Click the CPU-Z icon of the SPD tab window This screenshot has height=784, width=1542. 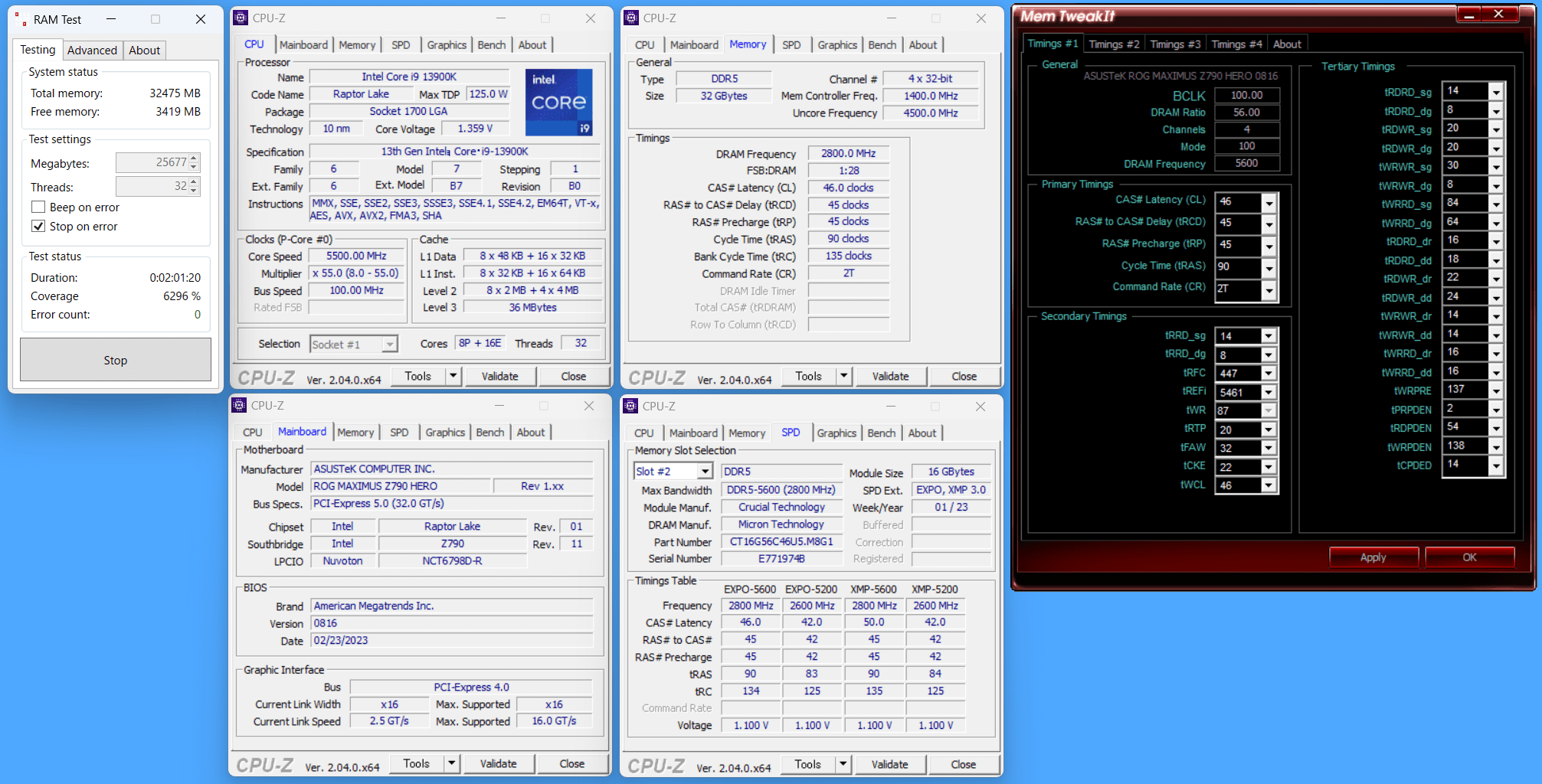(630, 406)
